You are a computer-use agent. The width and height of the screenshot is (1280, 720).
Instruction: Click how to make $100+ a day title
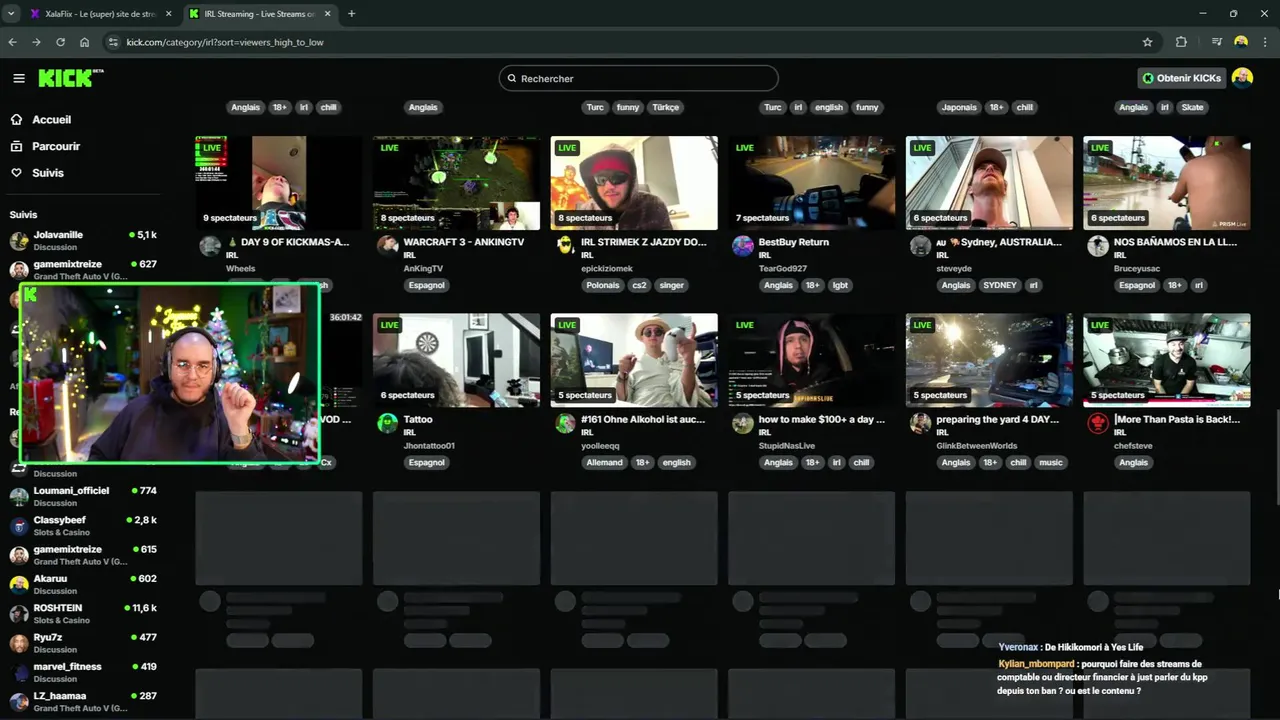tap(822, 419)
